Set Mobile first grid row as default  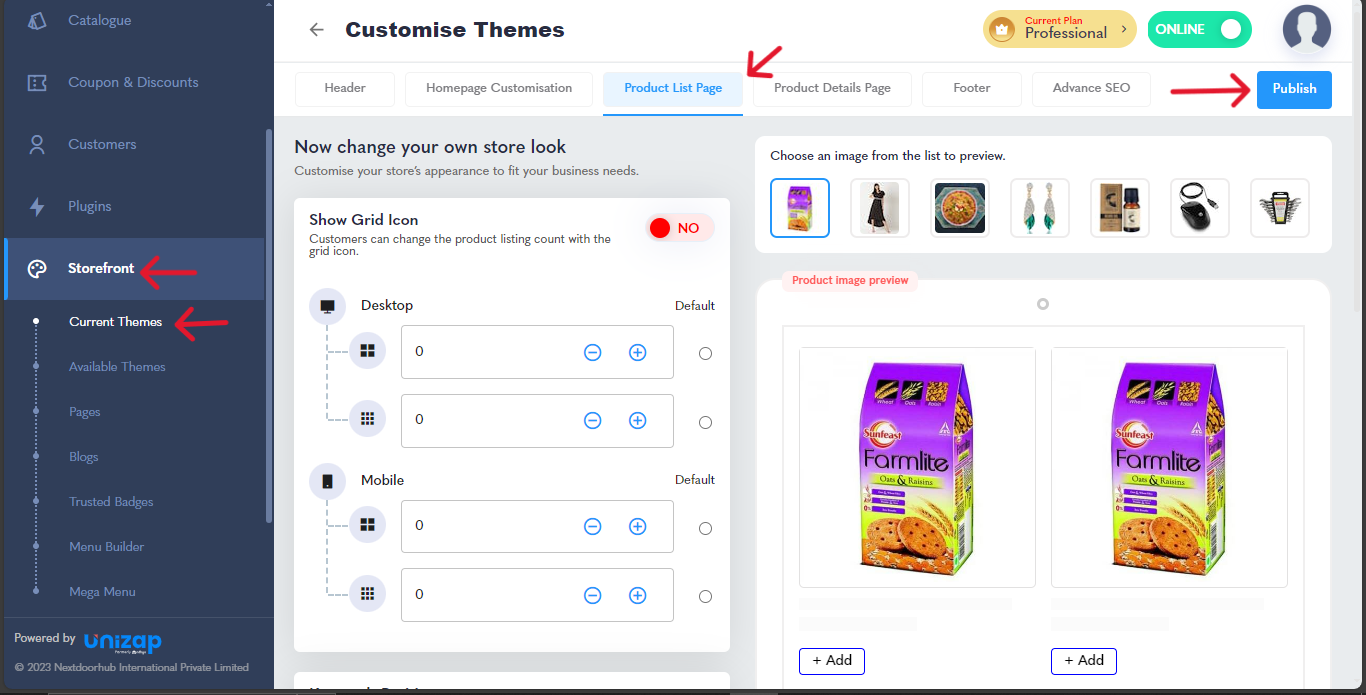click(x=705, y=528)
